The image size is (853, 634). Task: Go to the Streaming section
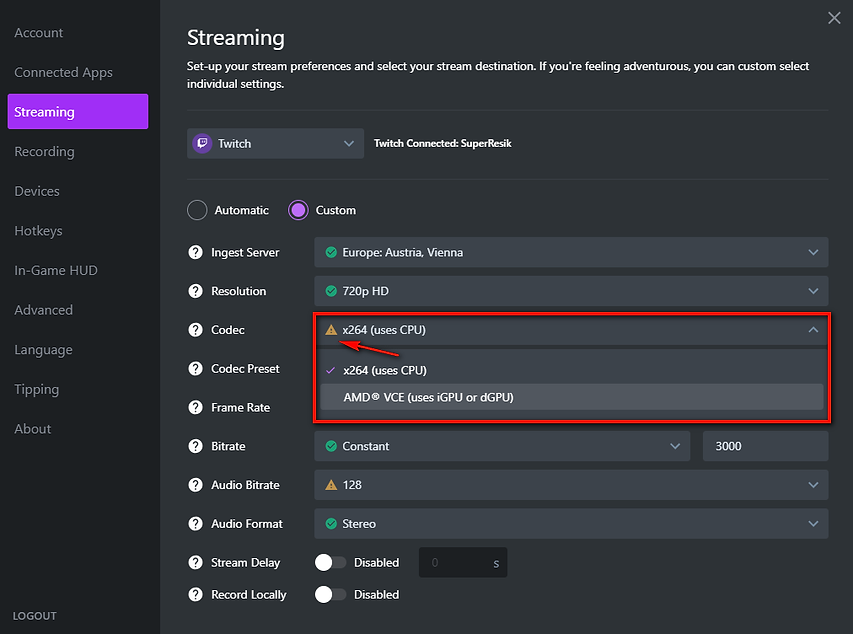pyautogui.click(x=78, y=112)
